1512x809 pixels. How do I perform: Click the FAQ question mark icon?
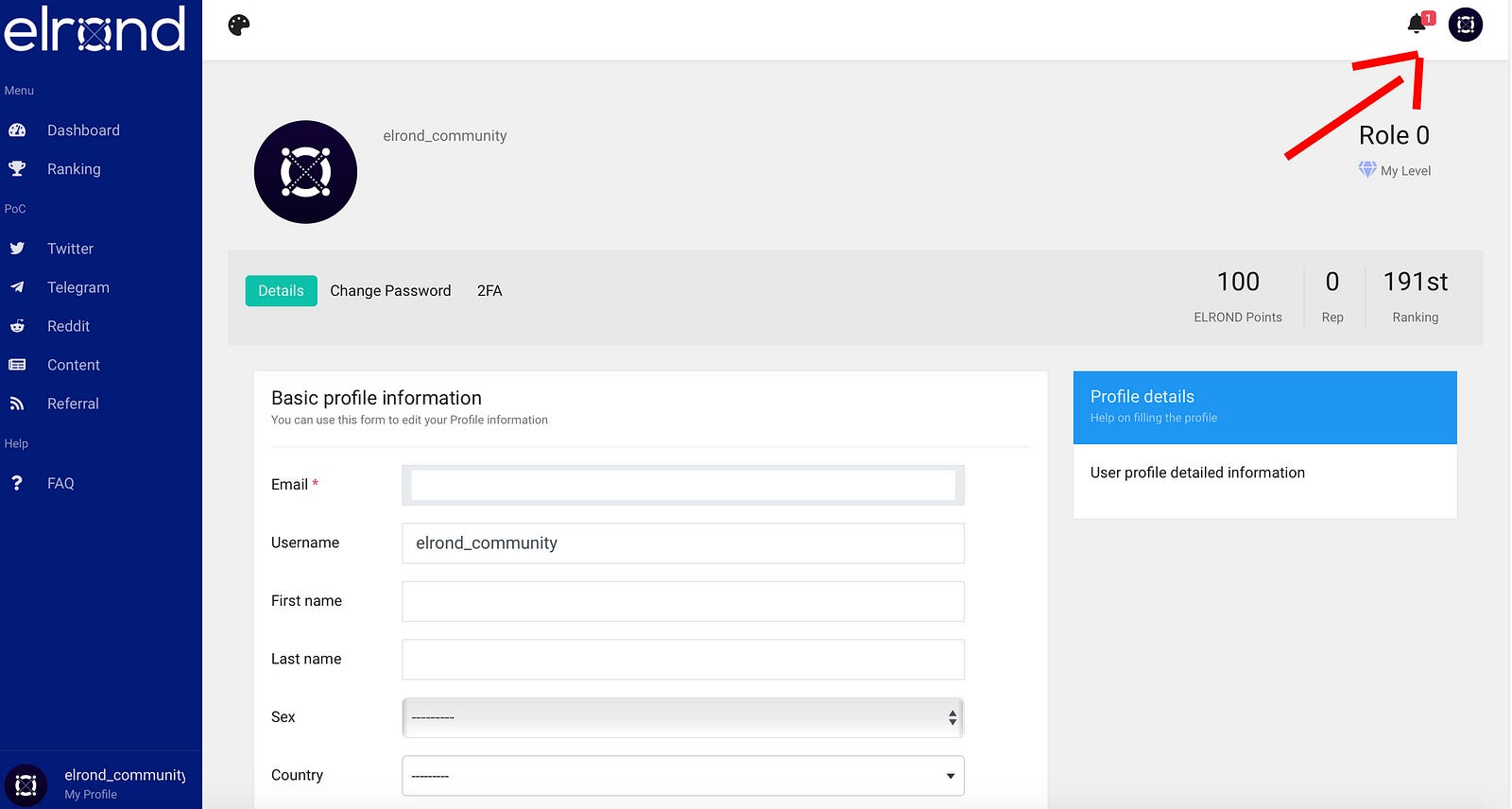17,483
